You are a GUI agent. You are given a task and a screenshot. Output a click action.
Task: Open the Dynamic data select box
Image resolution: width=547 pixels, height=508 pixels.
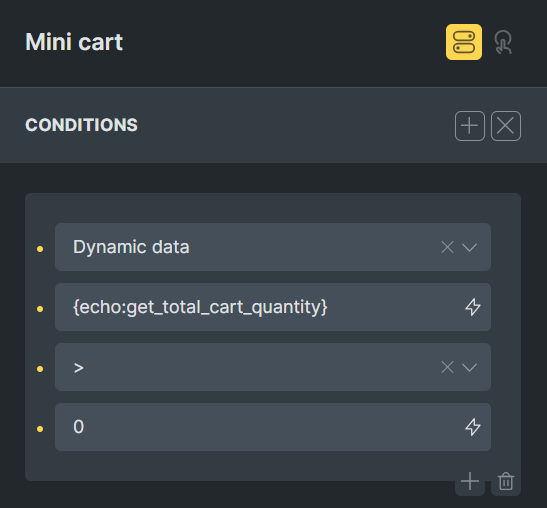pos(273,247)
